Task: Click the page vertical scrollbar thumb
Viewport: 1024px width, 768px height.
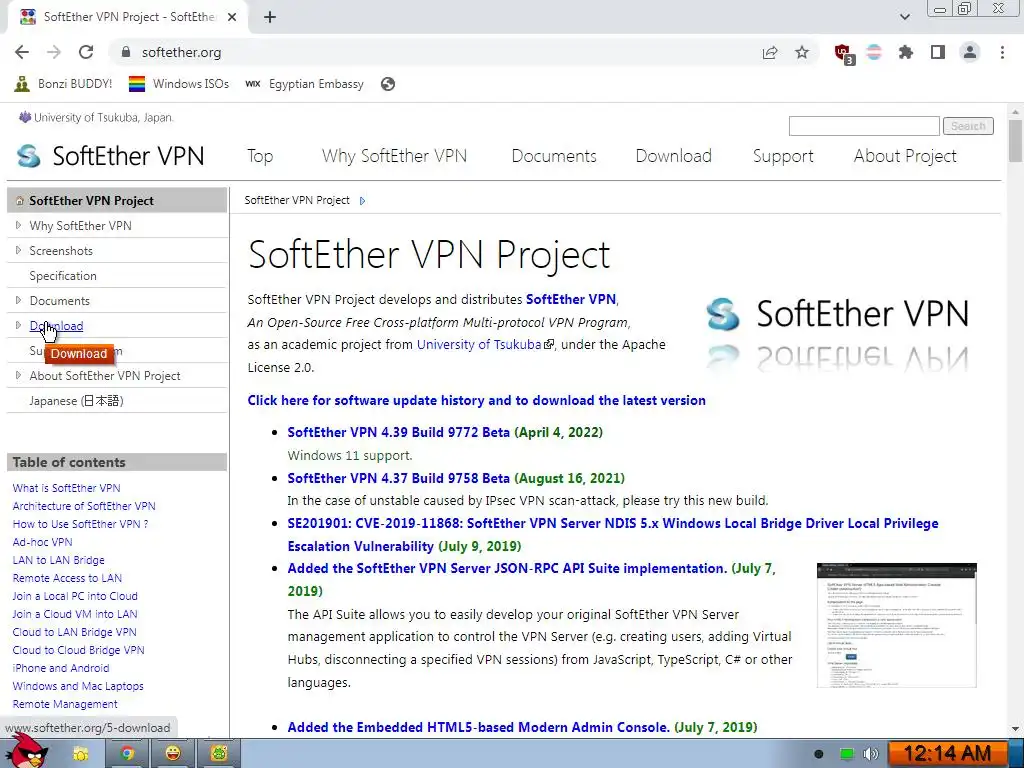Action: tap(1015, 140)
